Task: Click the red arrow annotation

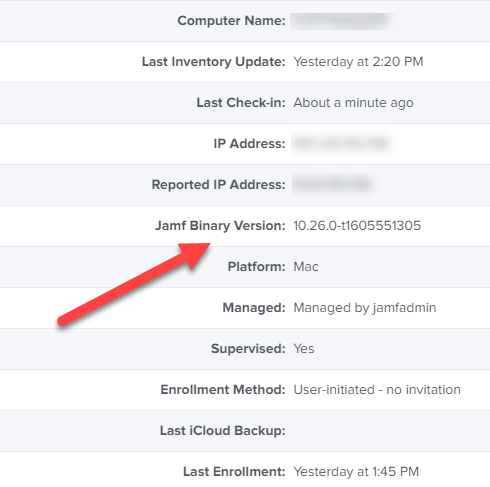Action: pyautogui.click(x=133, y=284)
